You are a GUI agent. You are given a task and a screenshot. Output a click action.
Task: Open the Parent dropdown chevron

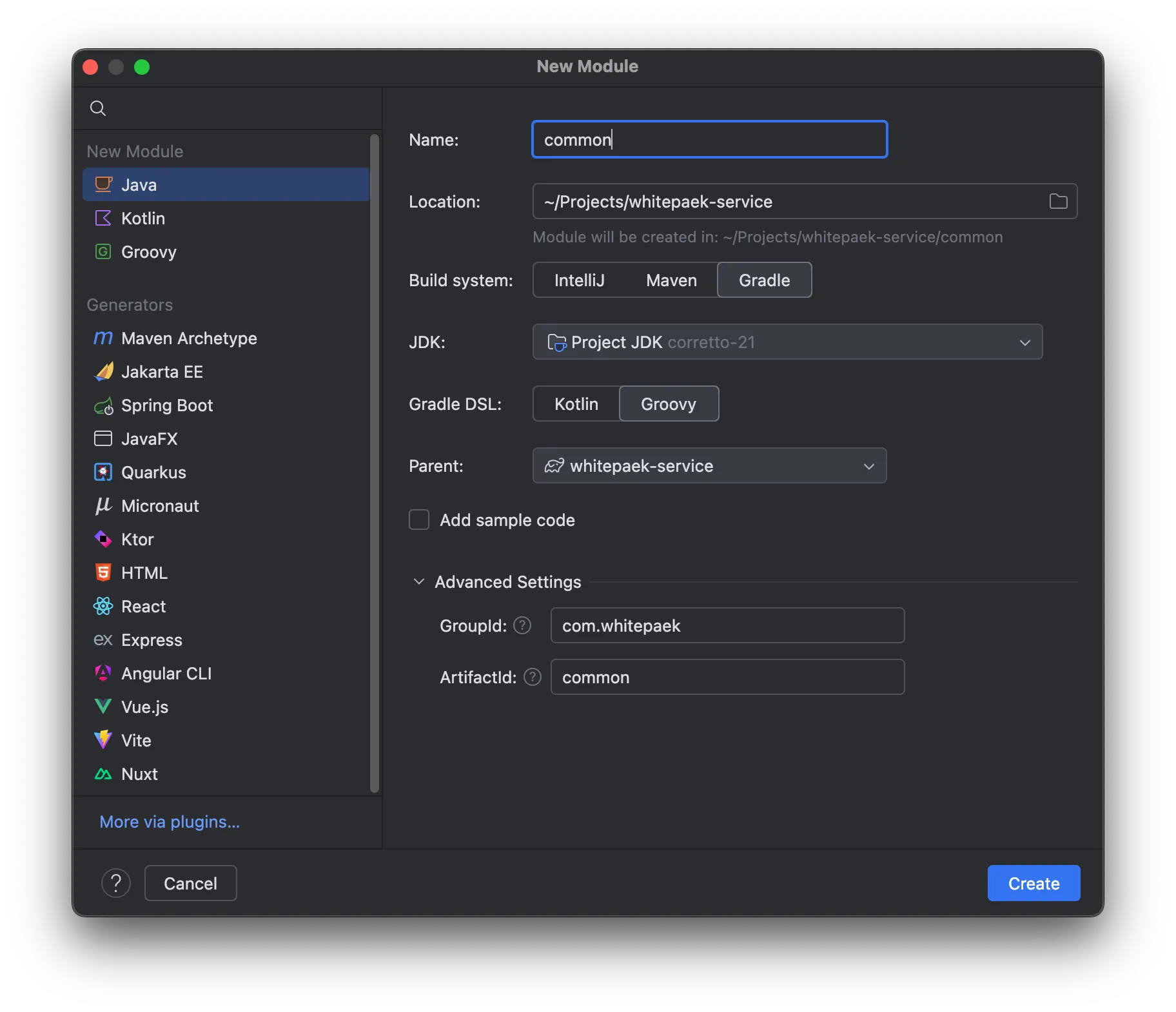click(868, 466)
